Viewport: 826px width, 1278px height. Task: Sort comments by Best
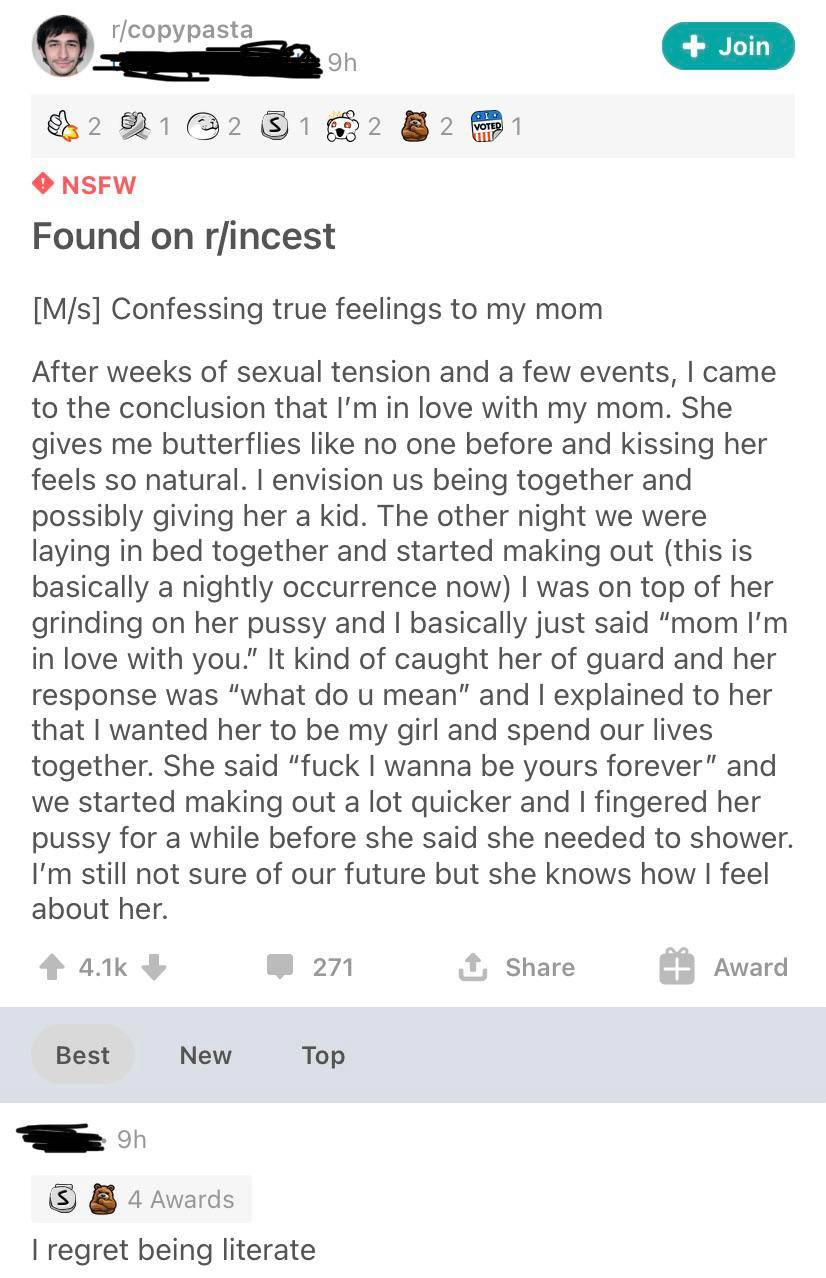pyautogui.click(x=83, y=1055)
